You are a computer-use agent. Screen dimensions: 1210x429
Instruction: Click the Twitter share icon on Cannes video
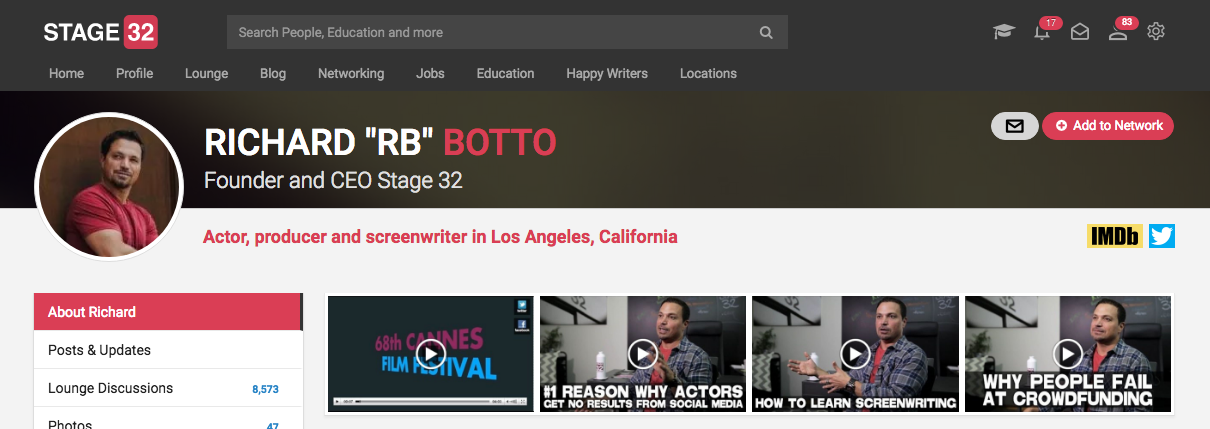point(521,306)
